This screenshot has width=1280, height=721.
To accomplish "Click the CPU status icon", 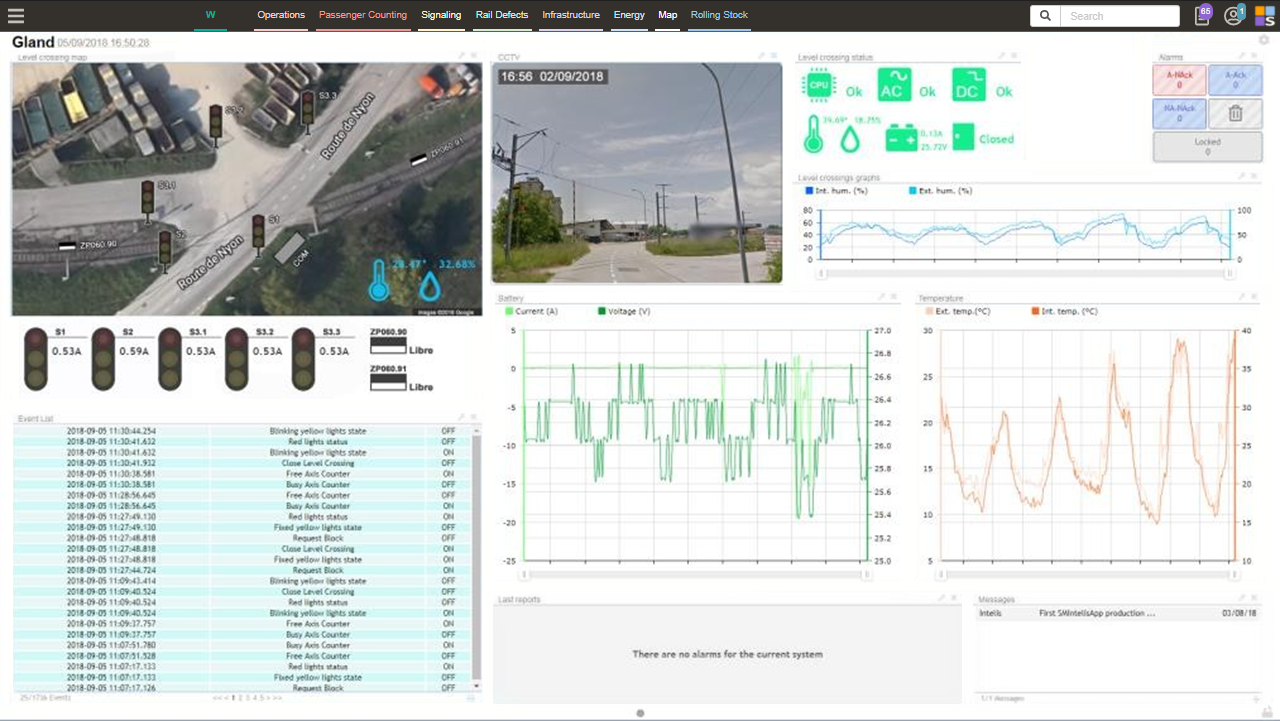I will click(x=818, y=87).
